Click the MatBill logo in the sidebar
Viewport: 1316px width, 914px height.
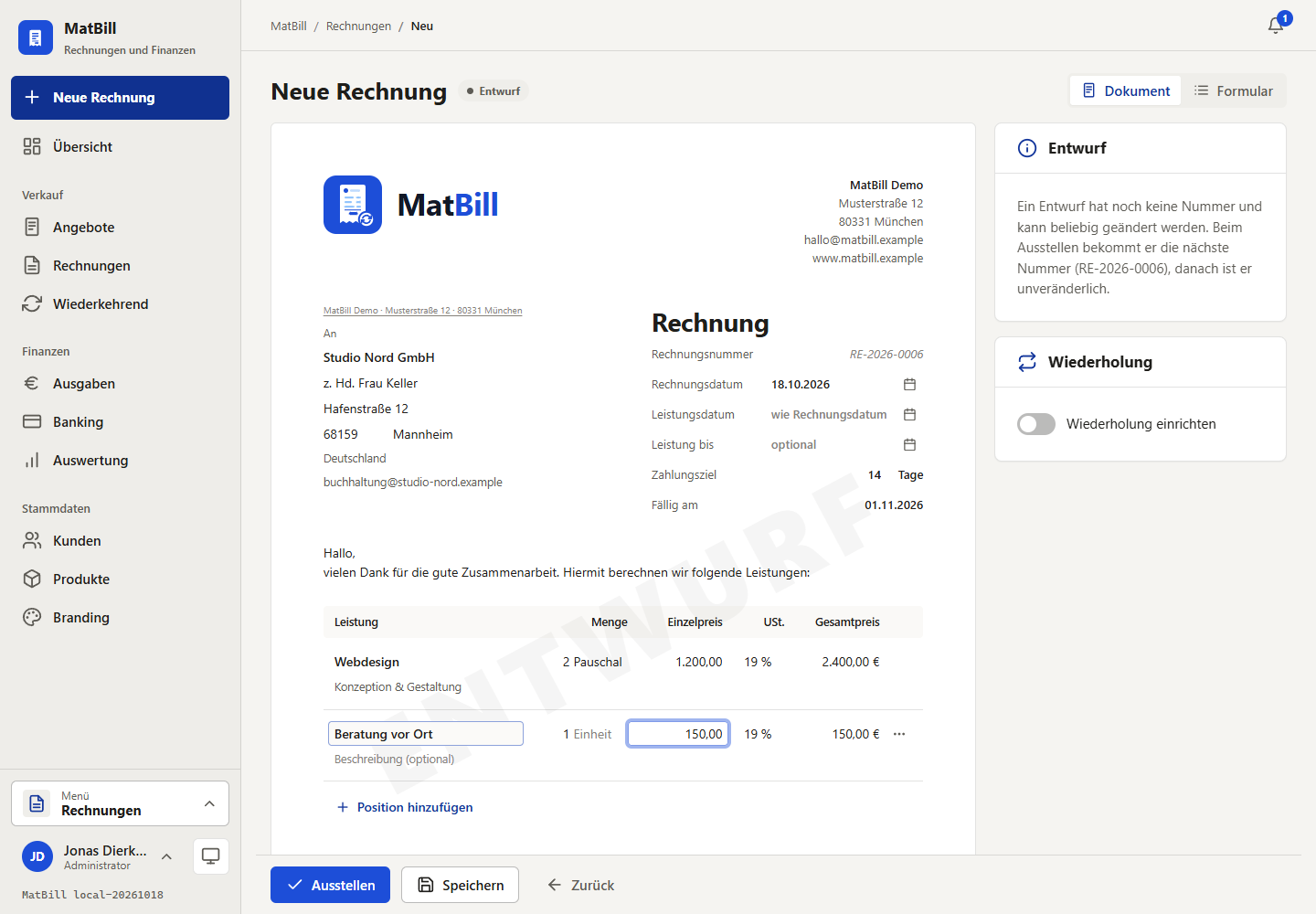(36, 37)
